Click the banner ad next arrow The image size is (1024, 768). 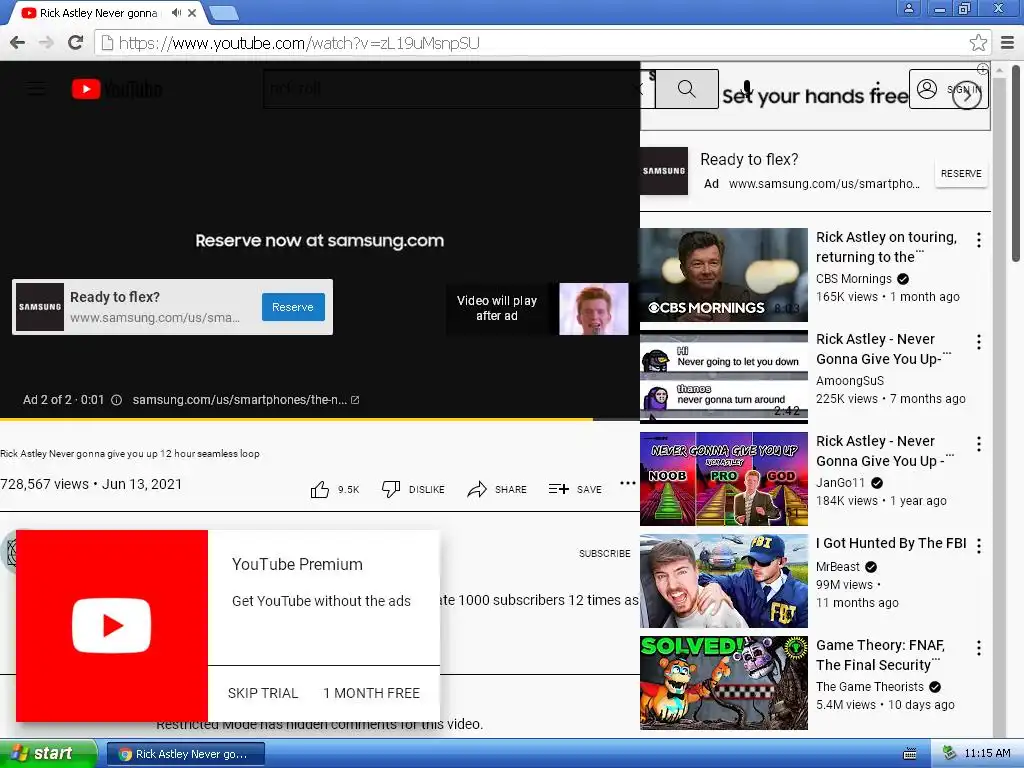967,95
